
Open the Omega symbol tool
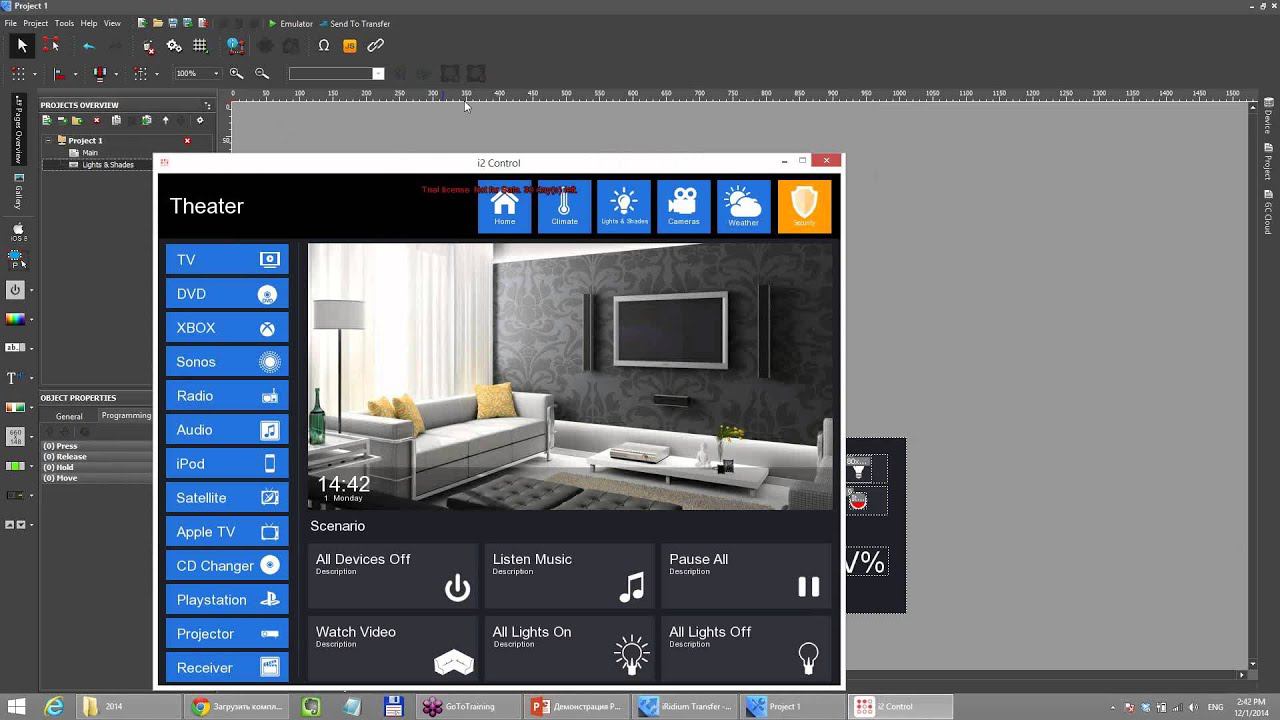(x=323, y=46)
